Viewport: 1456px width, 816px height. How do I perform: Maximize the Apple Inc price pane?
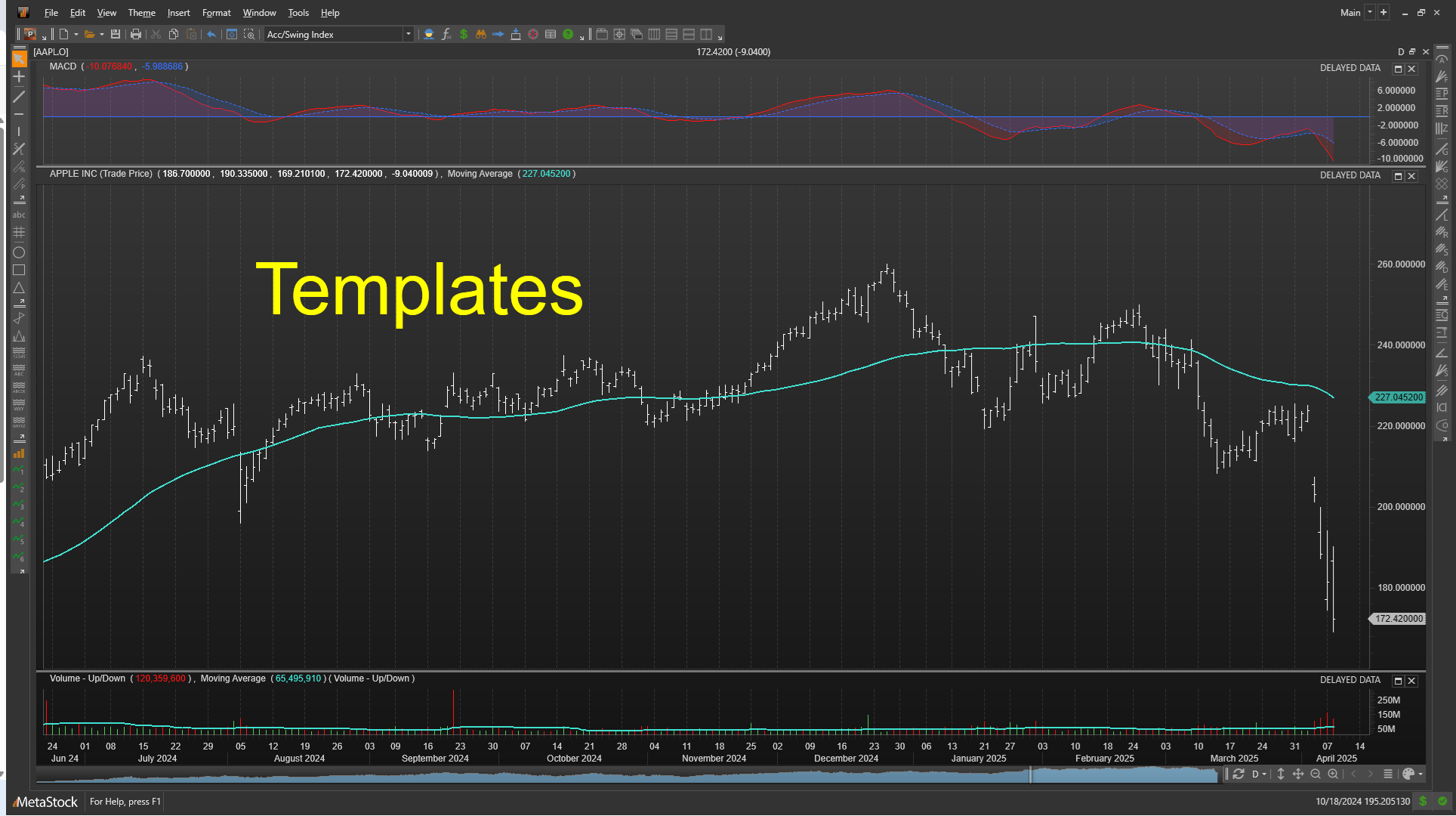click(x=1398, y=176)
